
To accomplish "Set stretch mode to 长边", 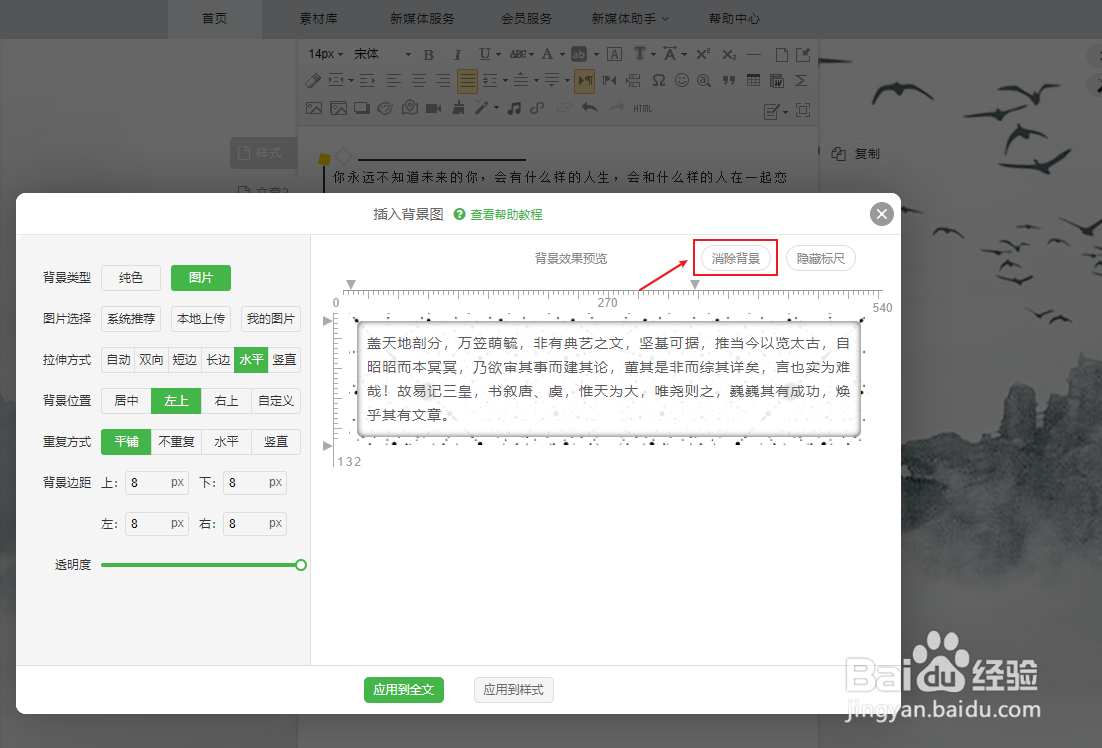I will pyautogui.click(x=218, y=360).
